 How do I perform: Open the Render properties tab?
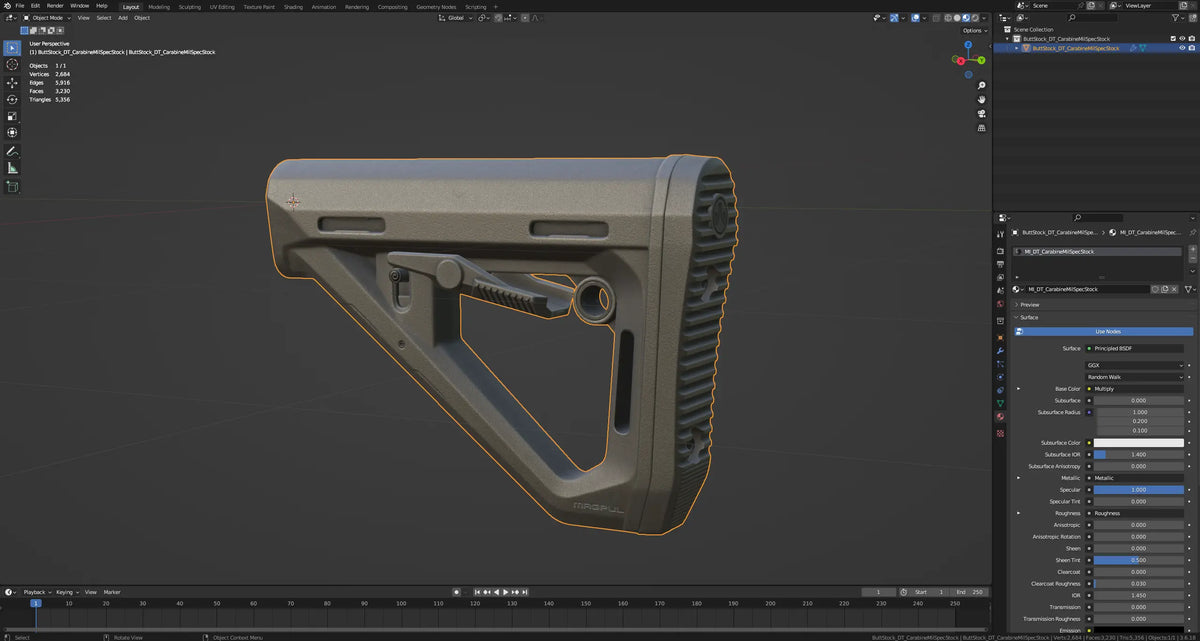[1000, 251]
